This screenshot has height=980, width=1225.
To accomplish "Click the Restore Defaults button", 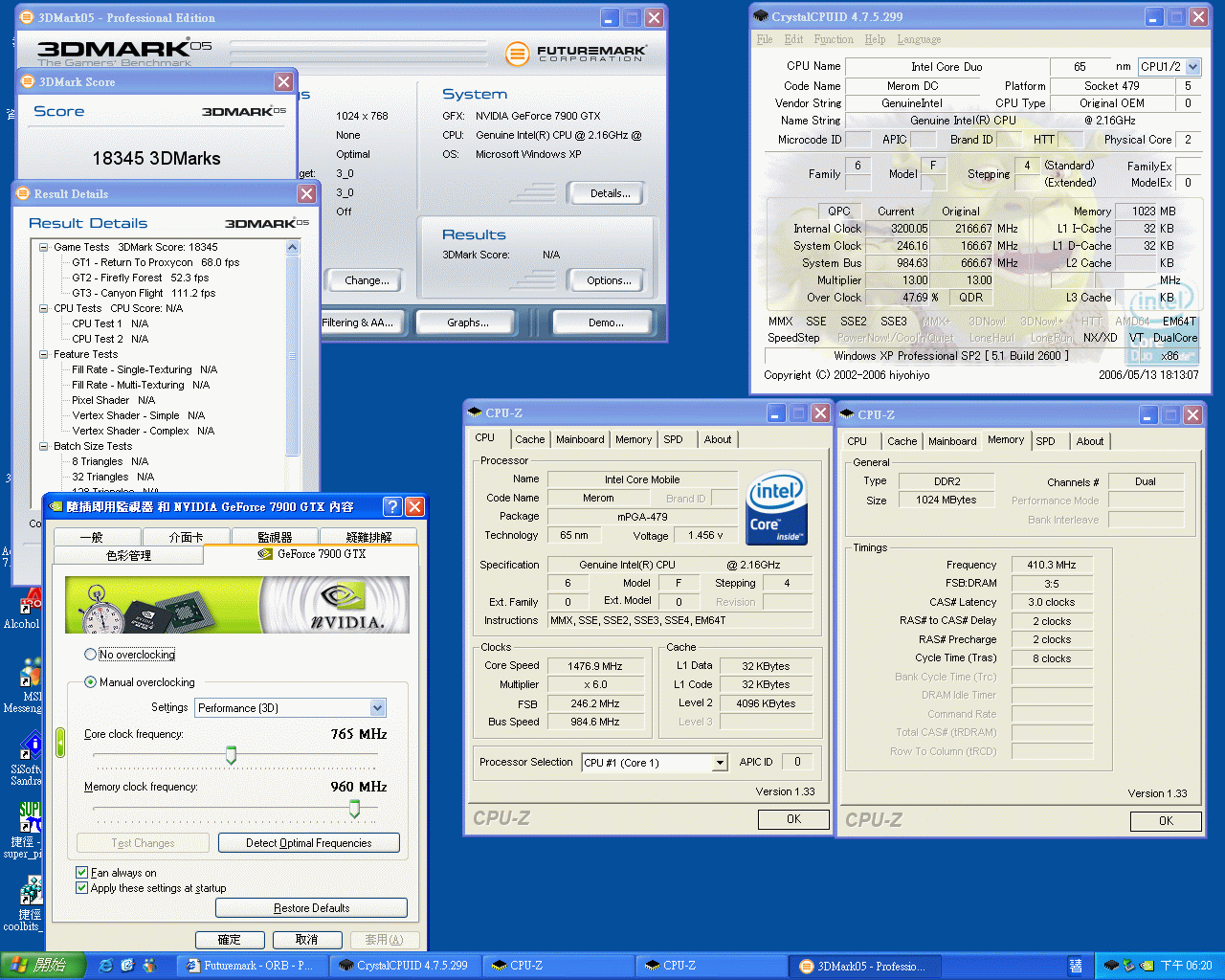I will 312,908.
